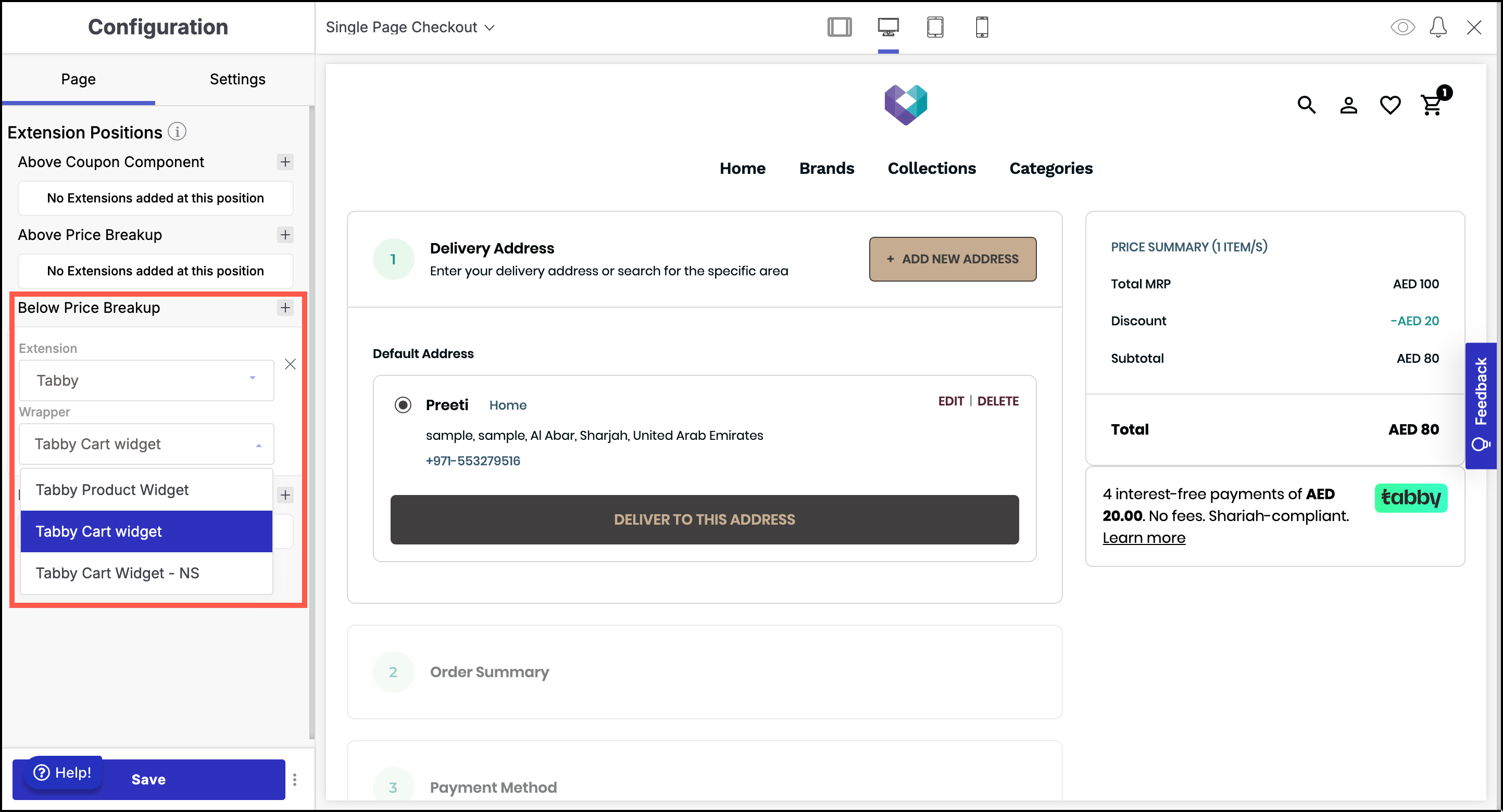Open more options next to Save
Viewport: 1503px width, 812px height.
[295, 779]
